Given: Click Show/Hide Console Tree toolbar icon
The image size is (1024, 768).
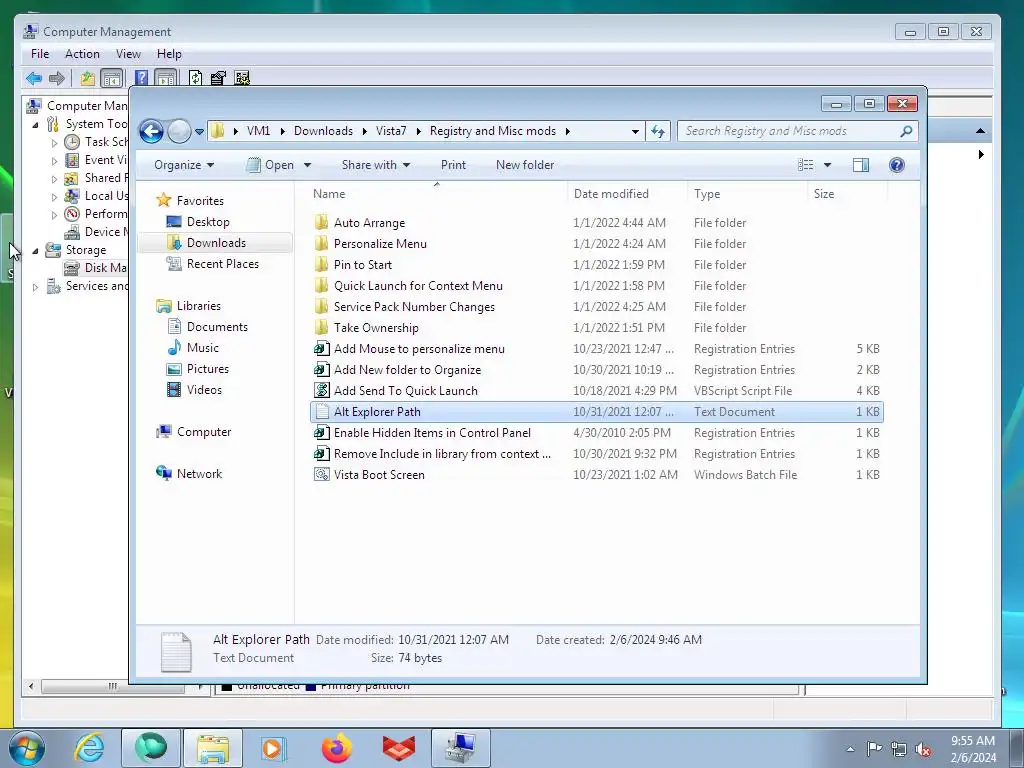Looking at the screenshot, I should (112, 78).
